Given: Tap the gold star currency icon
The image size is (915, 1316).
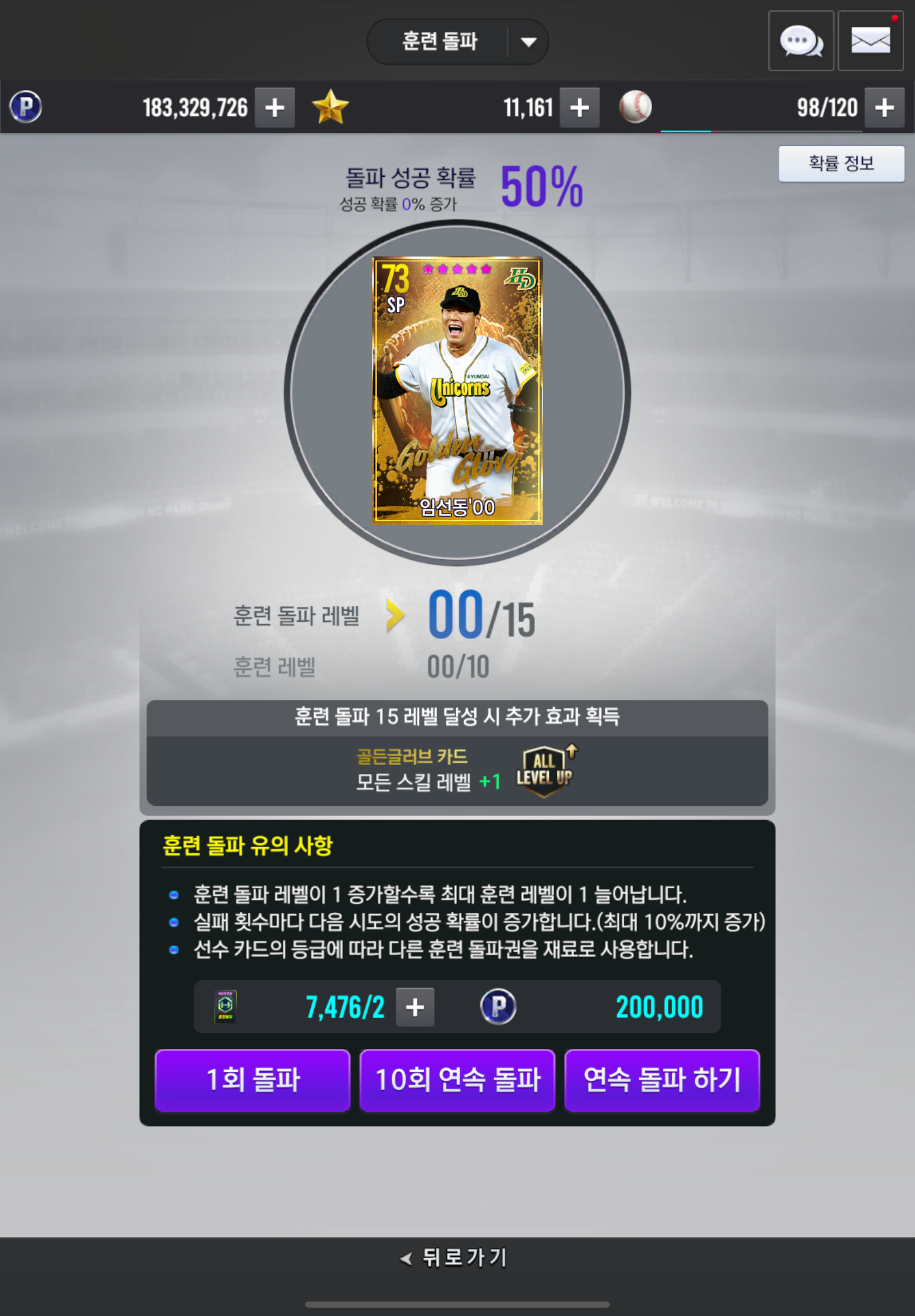Looking at the screenshot, I should (330, 107).
